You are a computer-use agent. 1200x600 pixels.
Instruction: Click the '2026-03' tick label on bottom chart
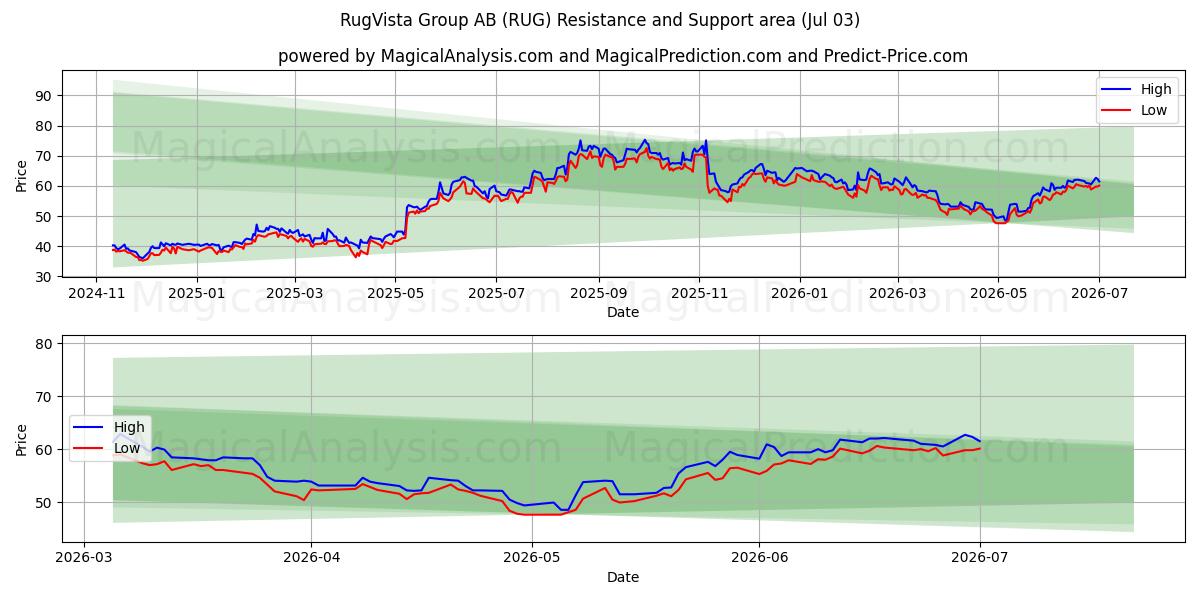[84, 557]
